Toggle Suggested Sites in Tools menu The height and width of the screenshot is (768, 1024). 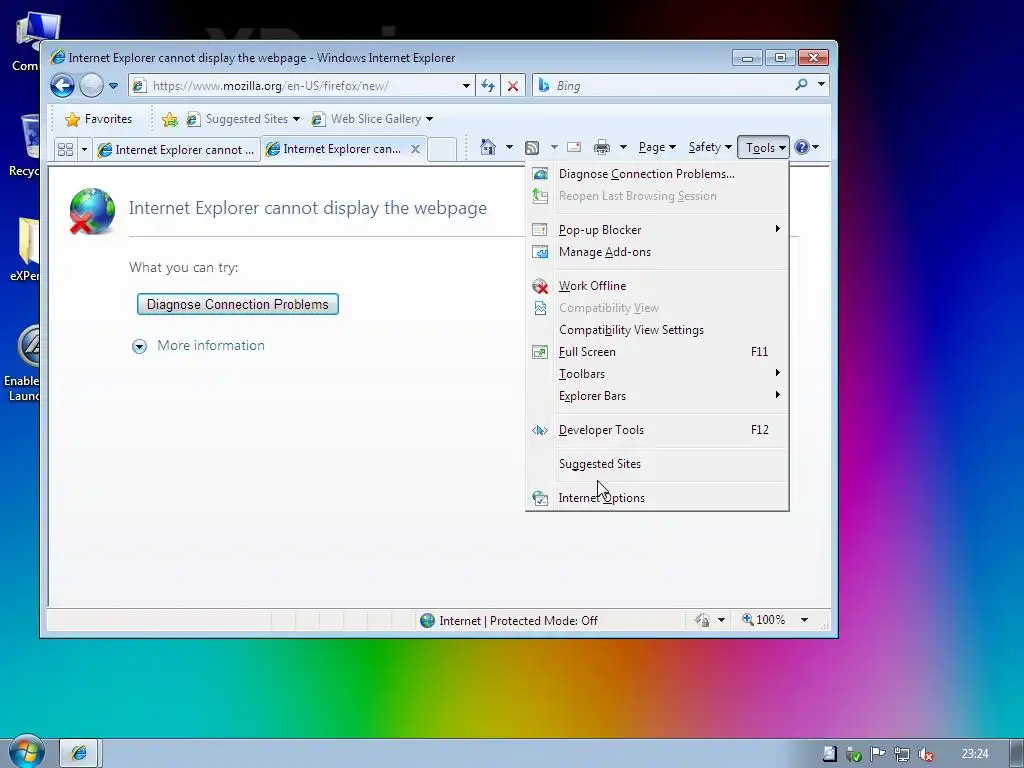click(x=658, y=464)
